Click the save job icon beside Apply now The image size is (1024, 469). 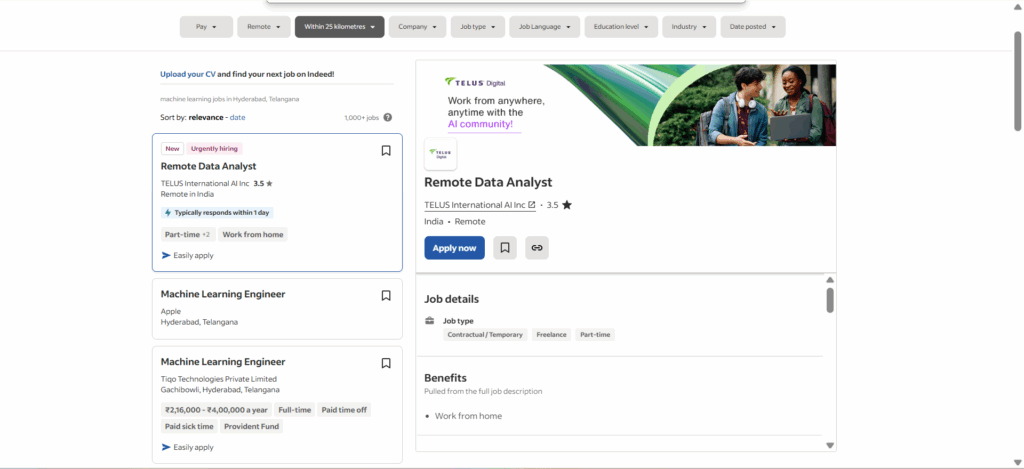505,248
